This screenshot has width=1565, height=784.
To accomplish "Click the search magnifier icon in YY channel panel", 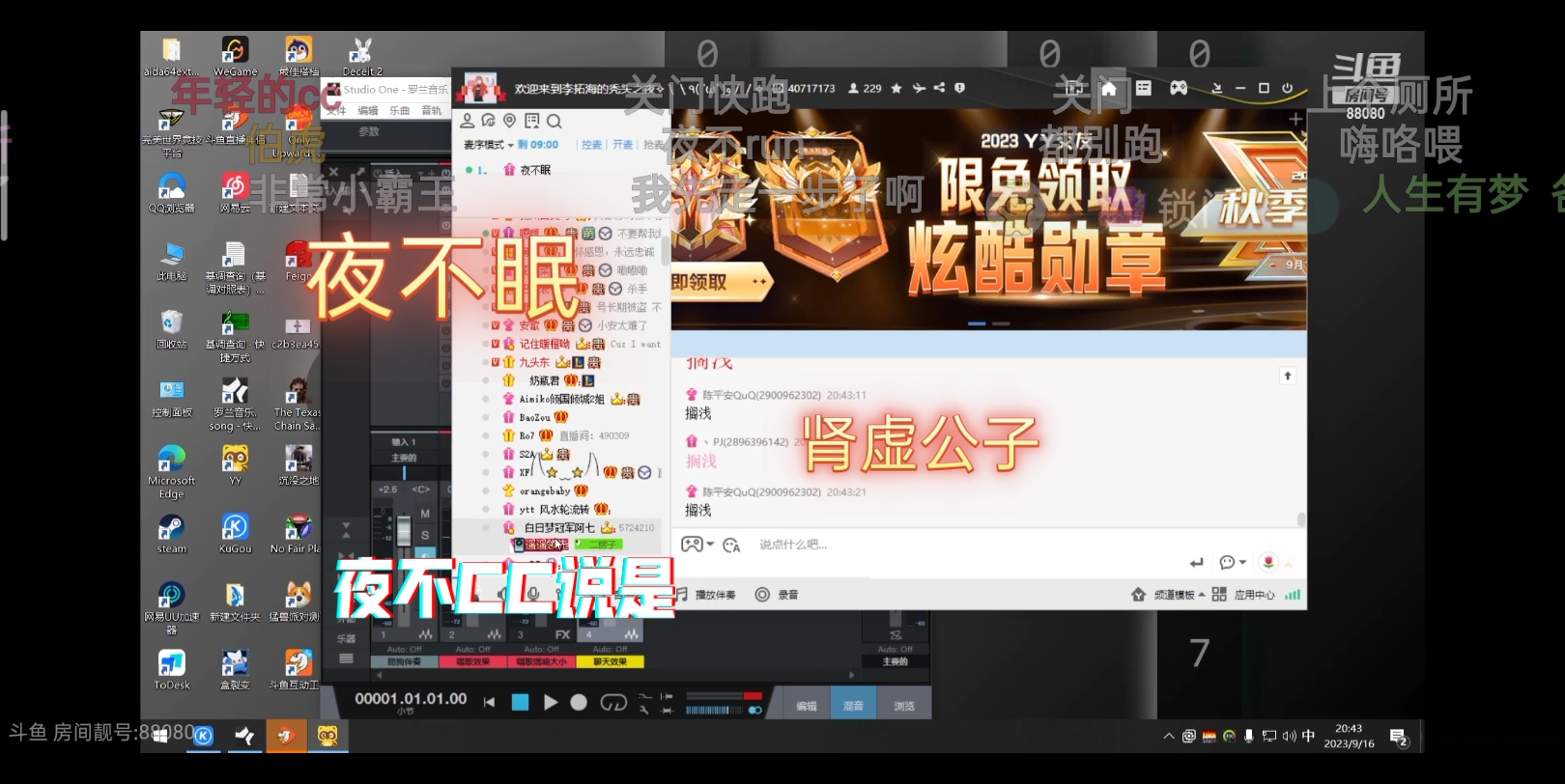I will tap(554, 121).
